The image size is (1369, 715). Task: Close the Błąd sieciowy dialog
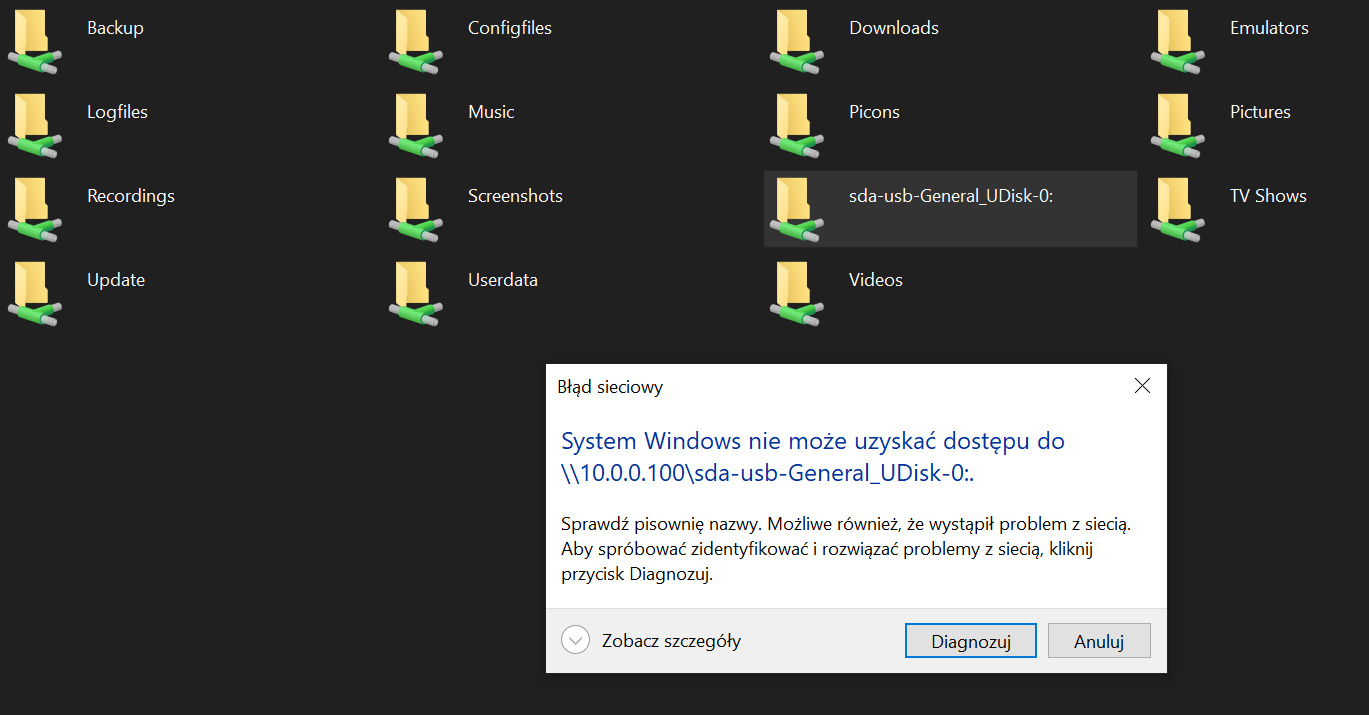(x=1142, y=386)
